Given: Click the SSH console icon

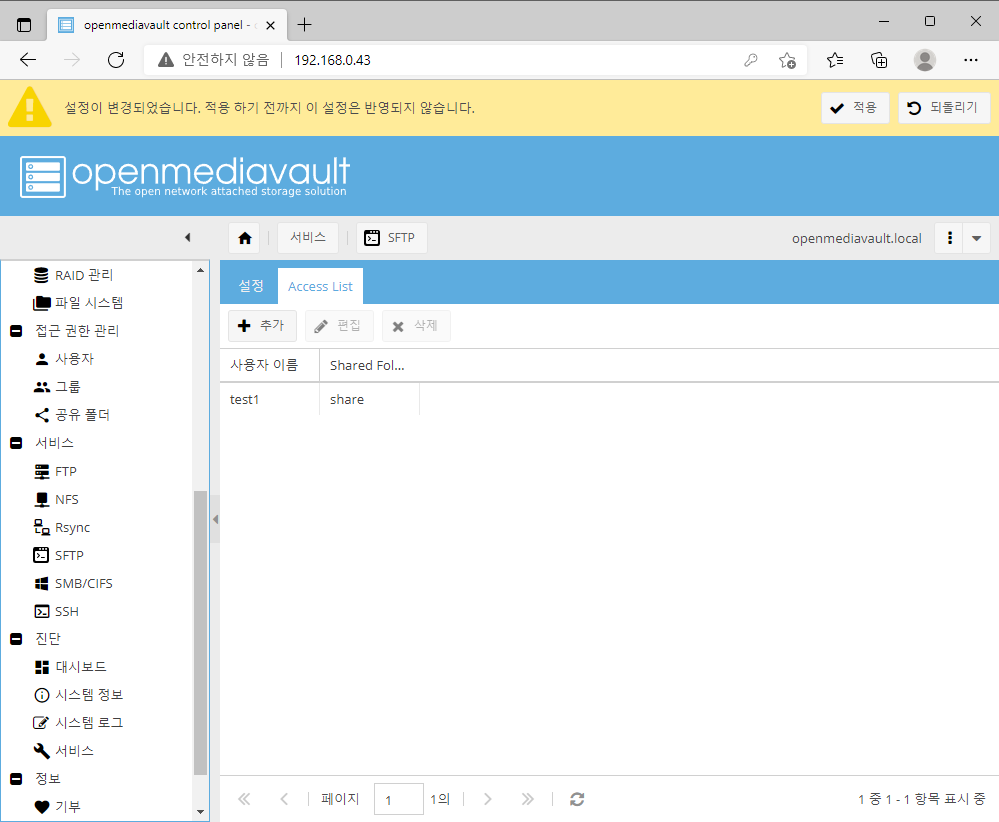Looking at the screenshot, I should [41, 611].
